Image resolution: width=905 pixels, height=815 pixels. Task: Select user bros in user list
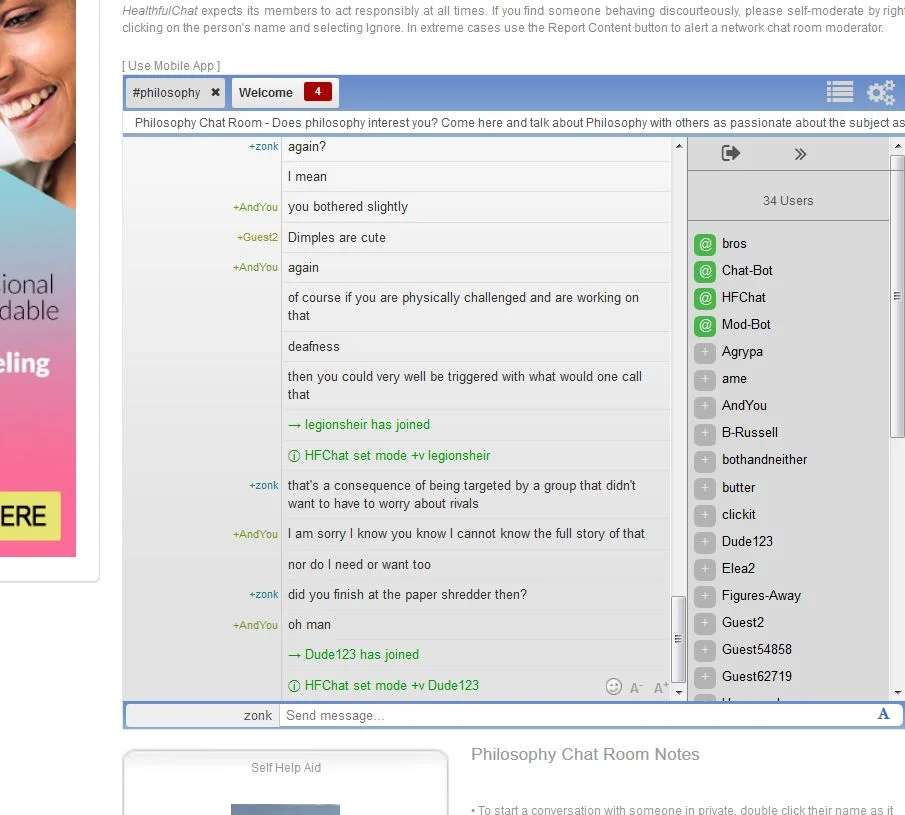(x=734, y=244)
